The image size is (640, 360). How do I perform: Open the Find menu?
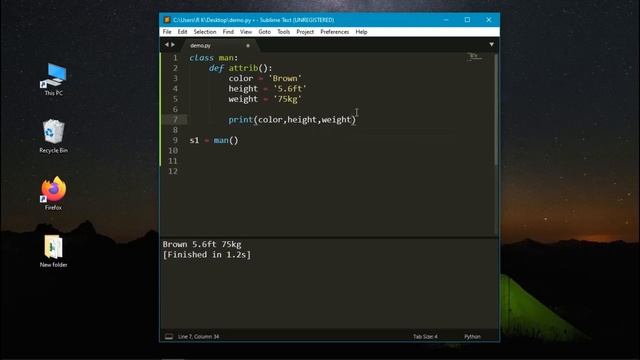coord(228,32)
